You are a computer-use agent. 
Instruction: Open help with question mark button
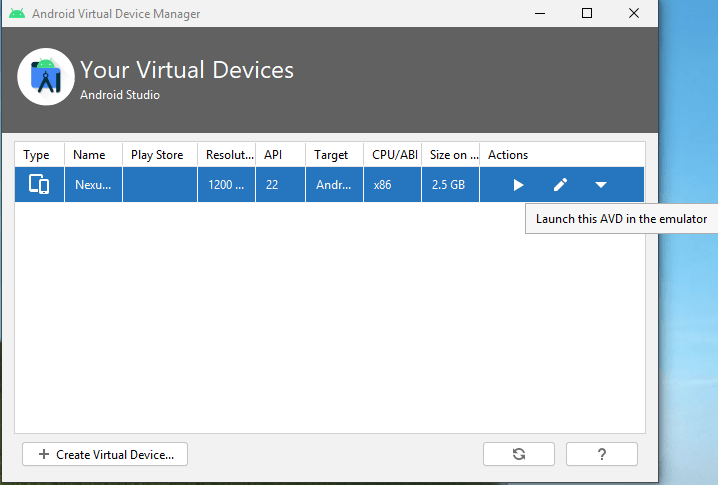click(x=602, y=454)
